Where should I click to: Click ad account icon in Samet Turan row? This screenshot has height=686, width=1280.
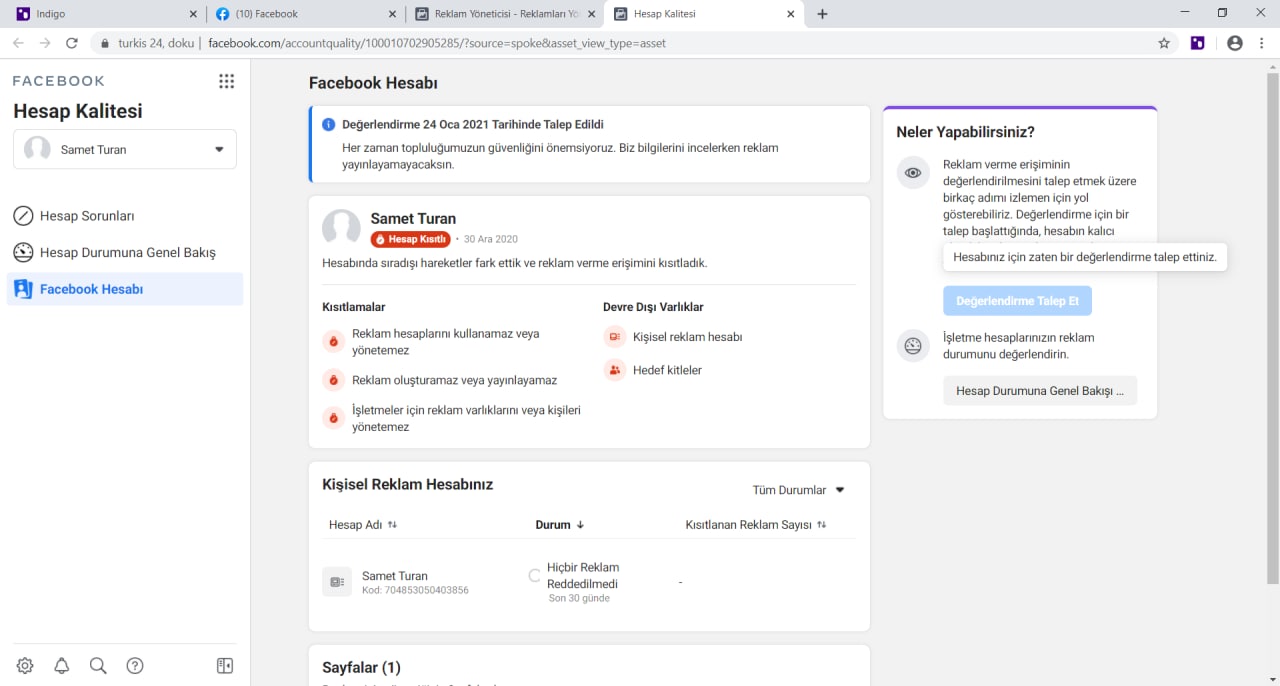coord(337,582)
